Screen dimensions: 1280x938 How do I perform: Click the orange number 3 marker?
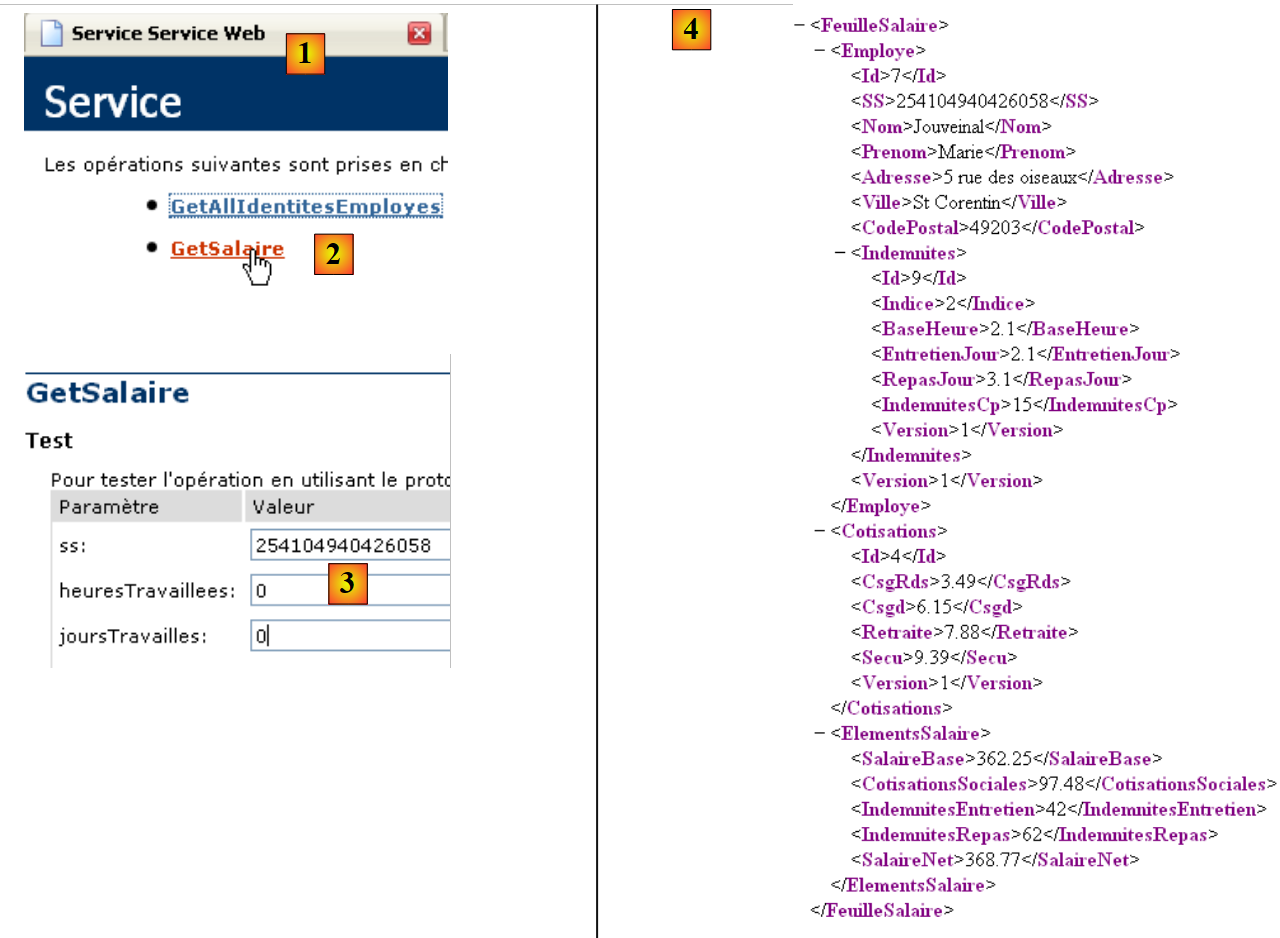347,584
